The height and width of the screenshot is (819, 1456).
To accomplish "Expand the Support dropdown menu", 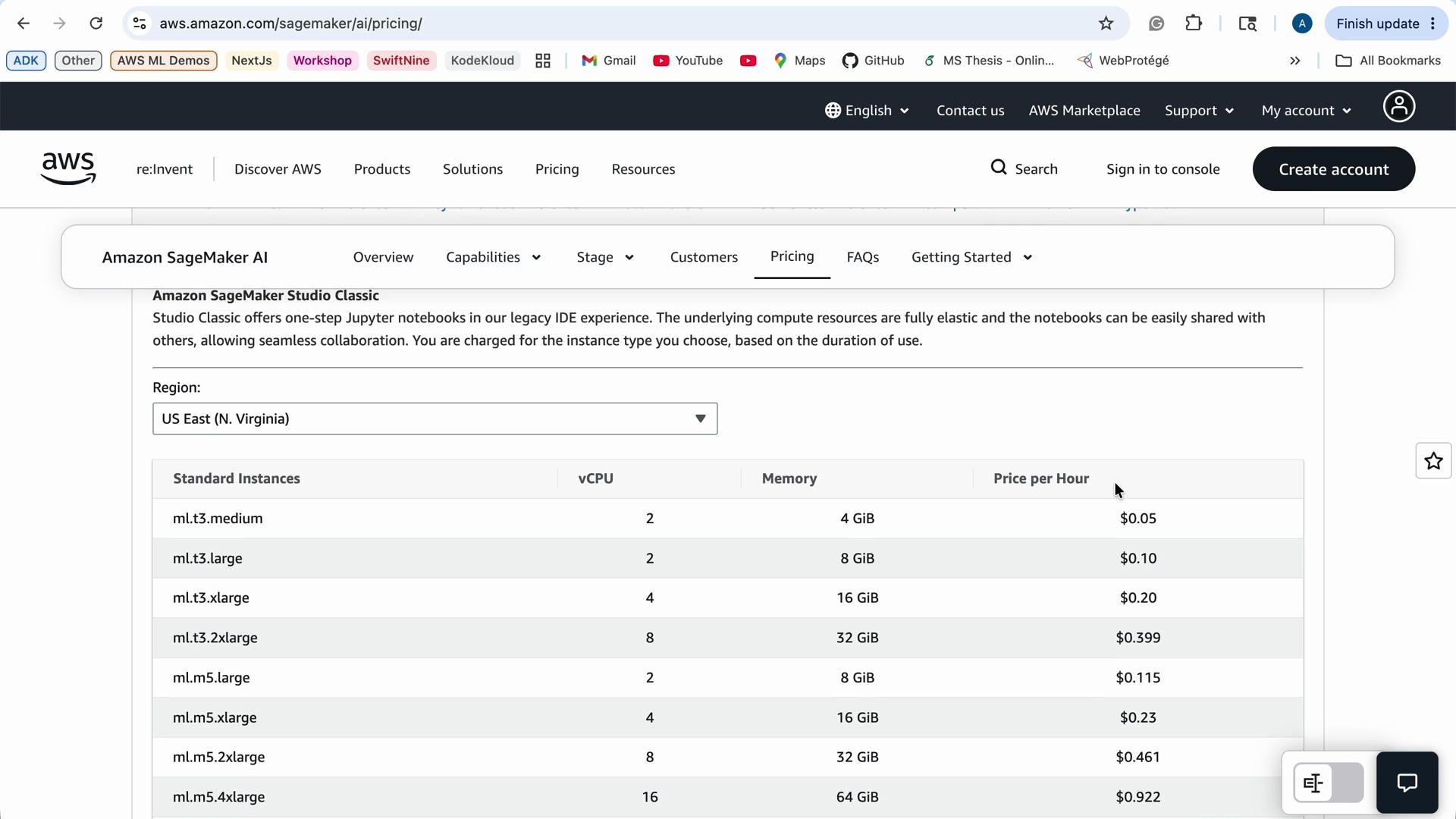I will coord(1199,111).
